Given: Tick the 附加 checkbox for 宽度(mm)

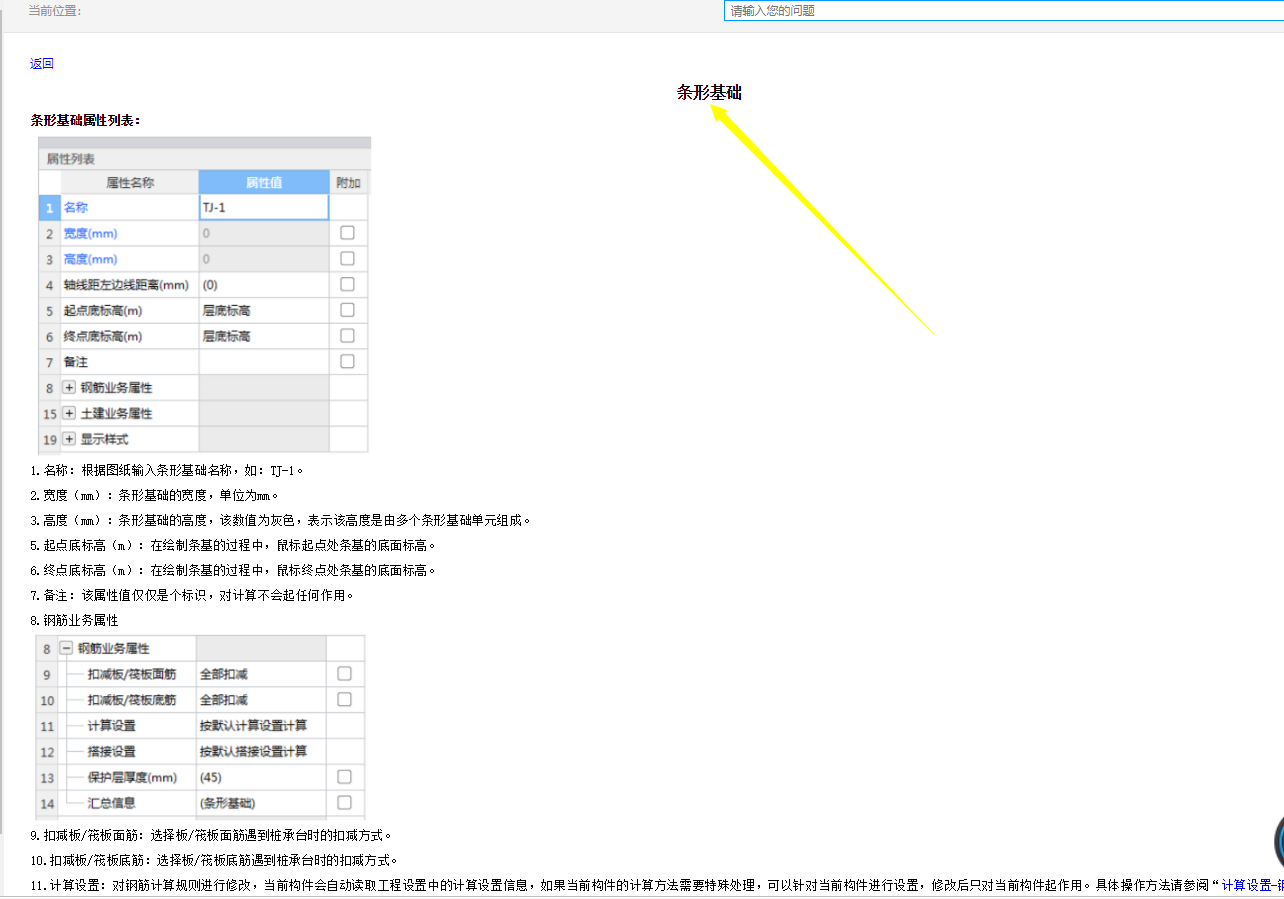Looking at the screenshot, I should [347, 233].
